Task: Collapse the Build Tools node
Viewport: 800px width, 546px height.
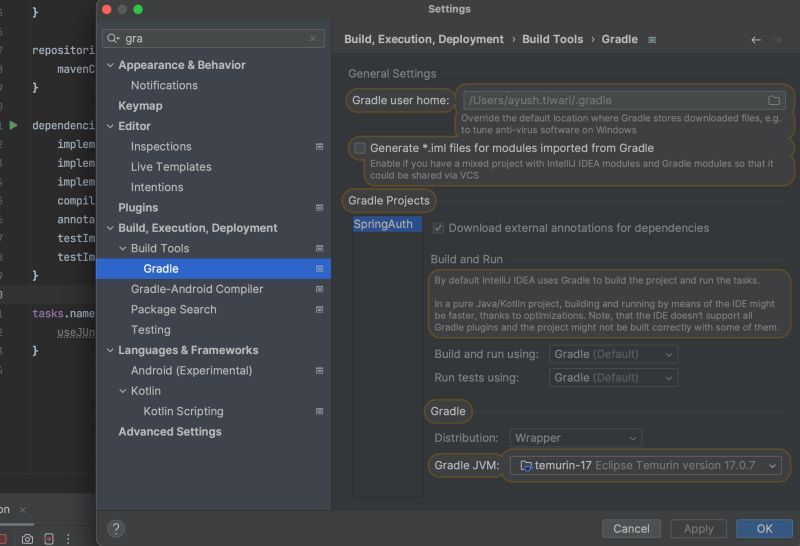Action: (122, 249)
